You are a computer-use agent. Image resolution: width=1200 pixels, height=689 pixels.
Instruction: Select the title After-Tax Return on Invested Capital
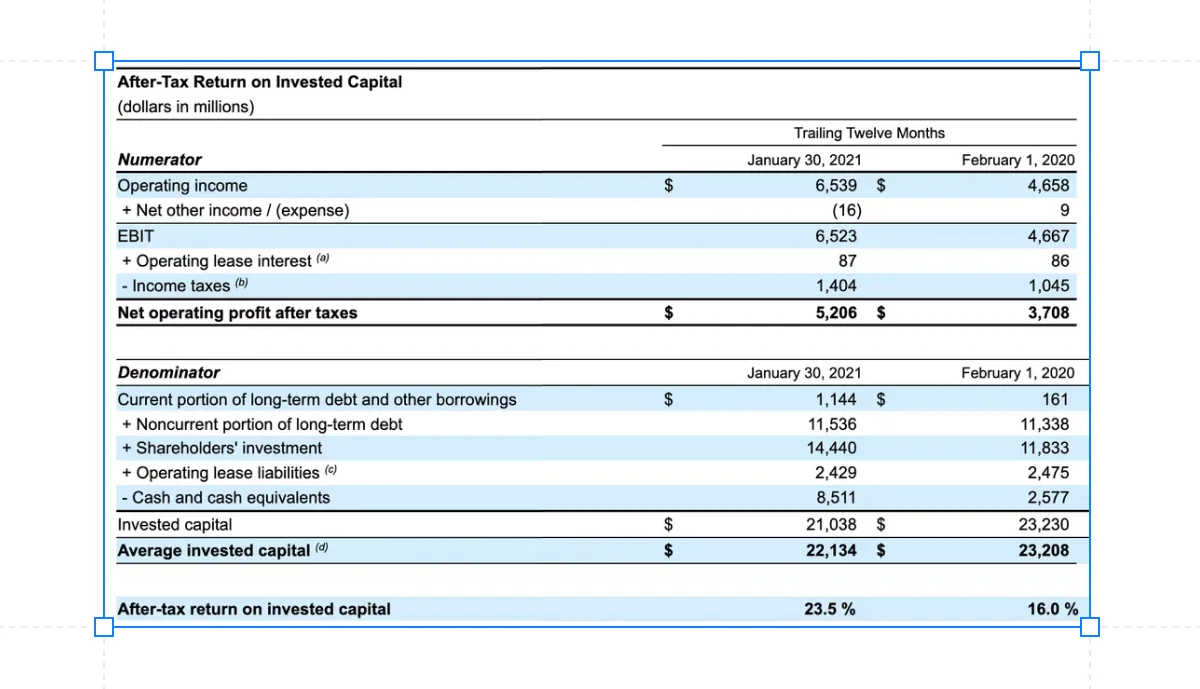(260, 82)
